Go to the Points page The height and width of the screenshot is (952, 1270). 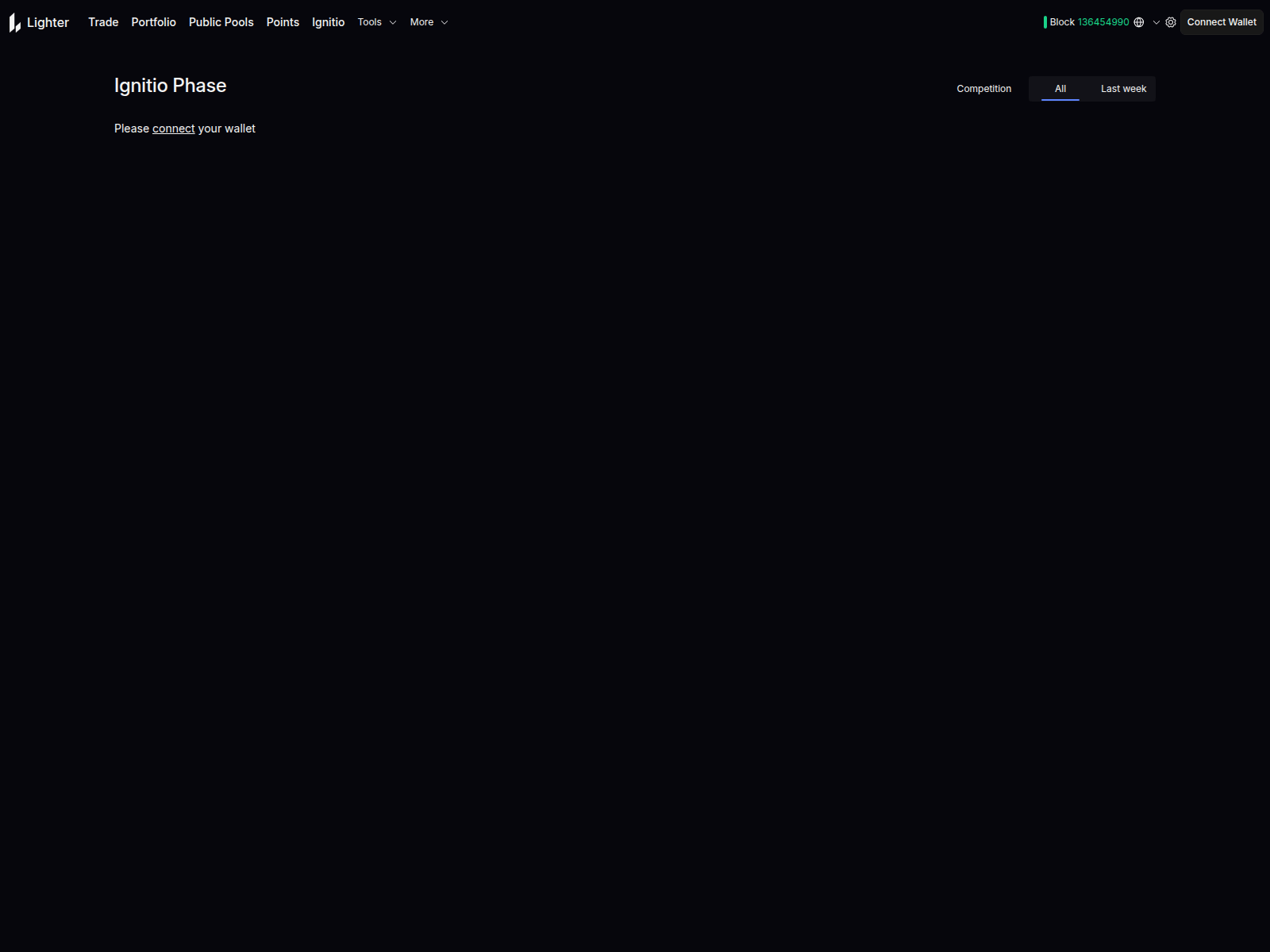point(283,22)
